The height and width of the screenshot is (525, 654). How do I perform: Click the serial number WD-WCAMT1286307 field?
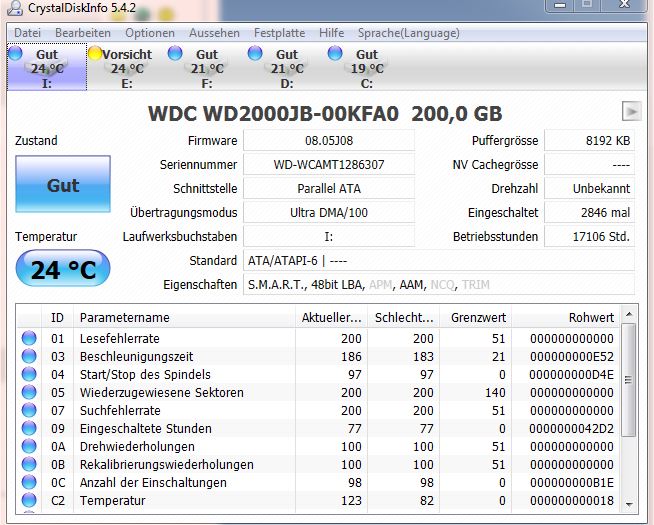329,164
